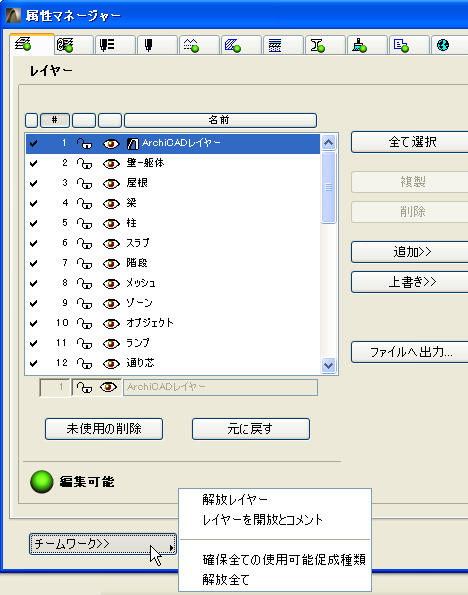
Task: Toggle lock icon for オブジェクト layer
Action: pyautogui.click(x=84, y=324)
